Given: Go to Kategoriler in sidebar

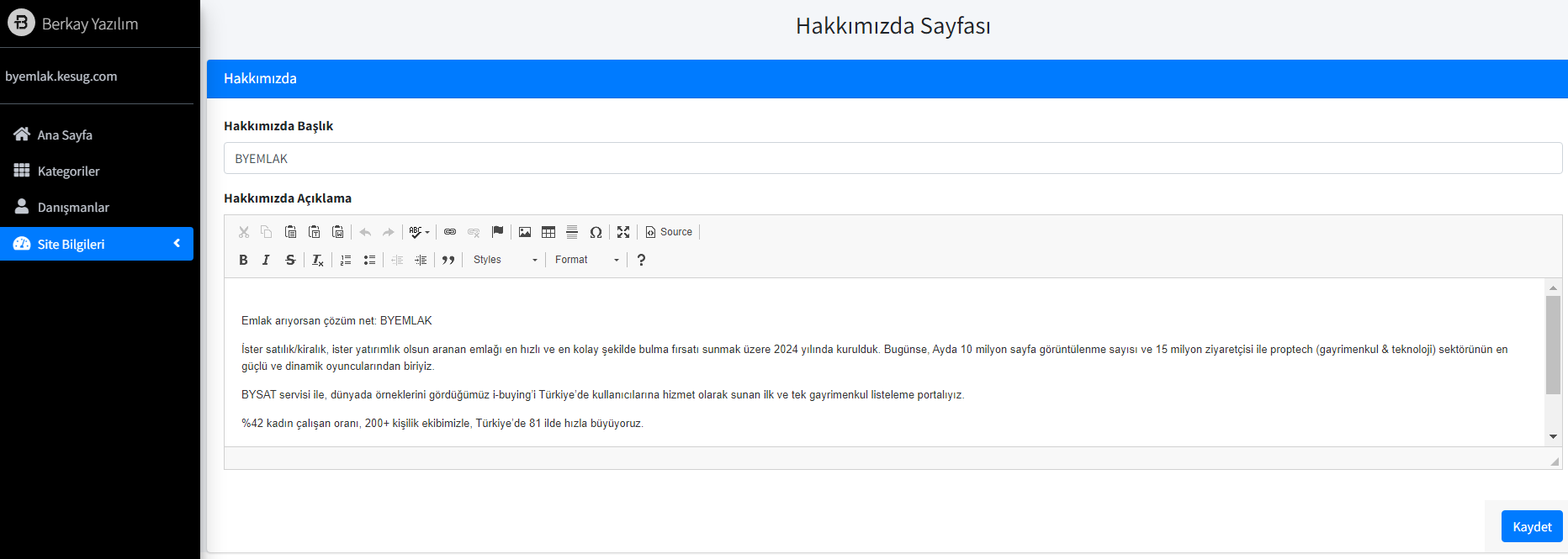Looking at the screenshot, I should (x=68, y=171).
